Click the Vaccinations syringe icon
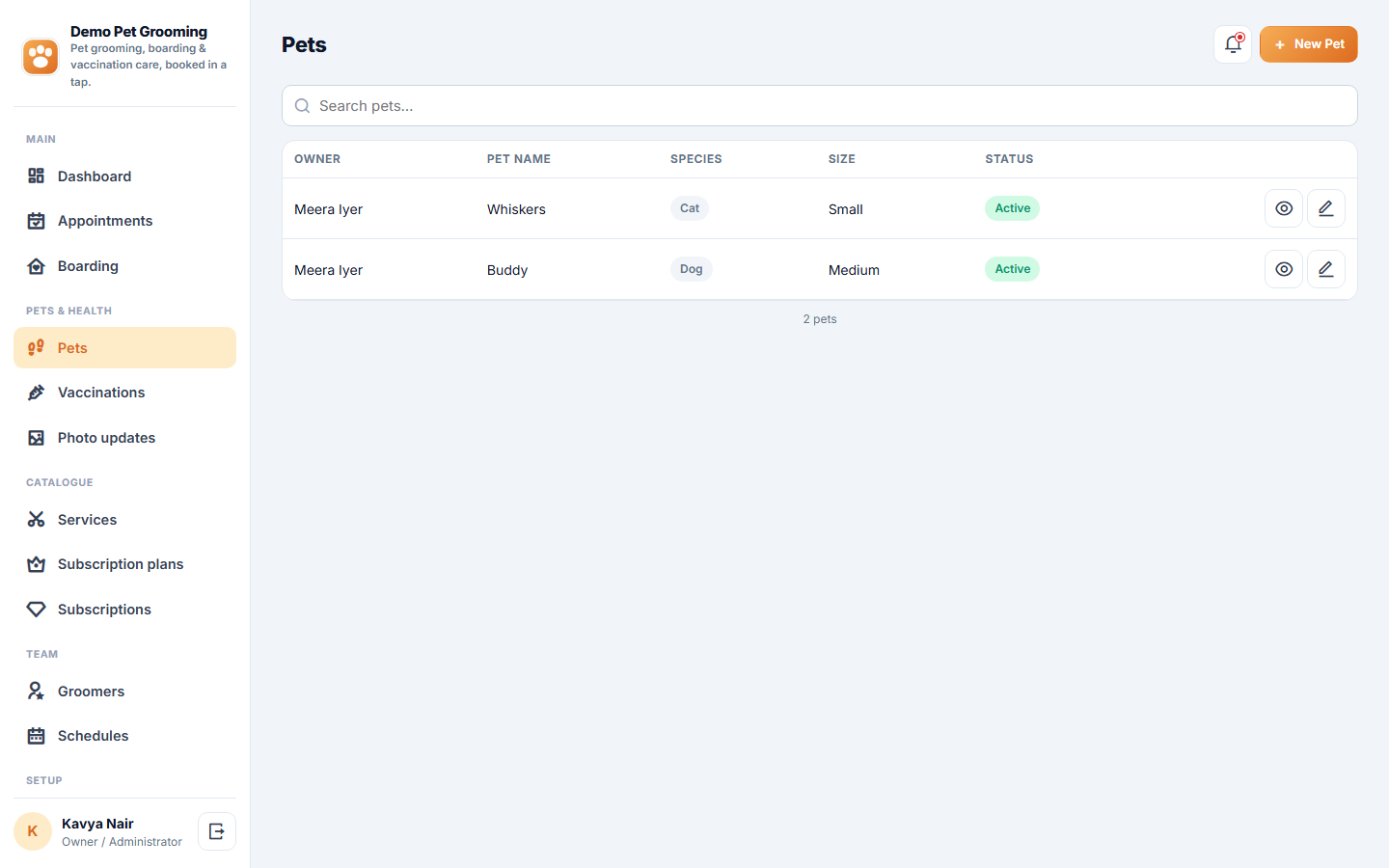 (37, 393)
